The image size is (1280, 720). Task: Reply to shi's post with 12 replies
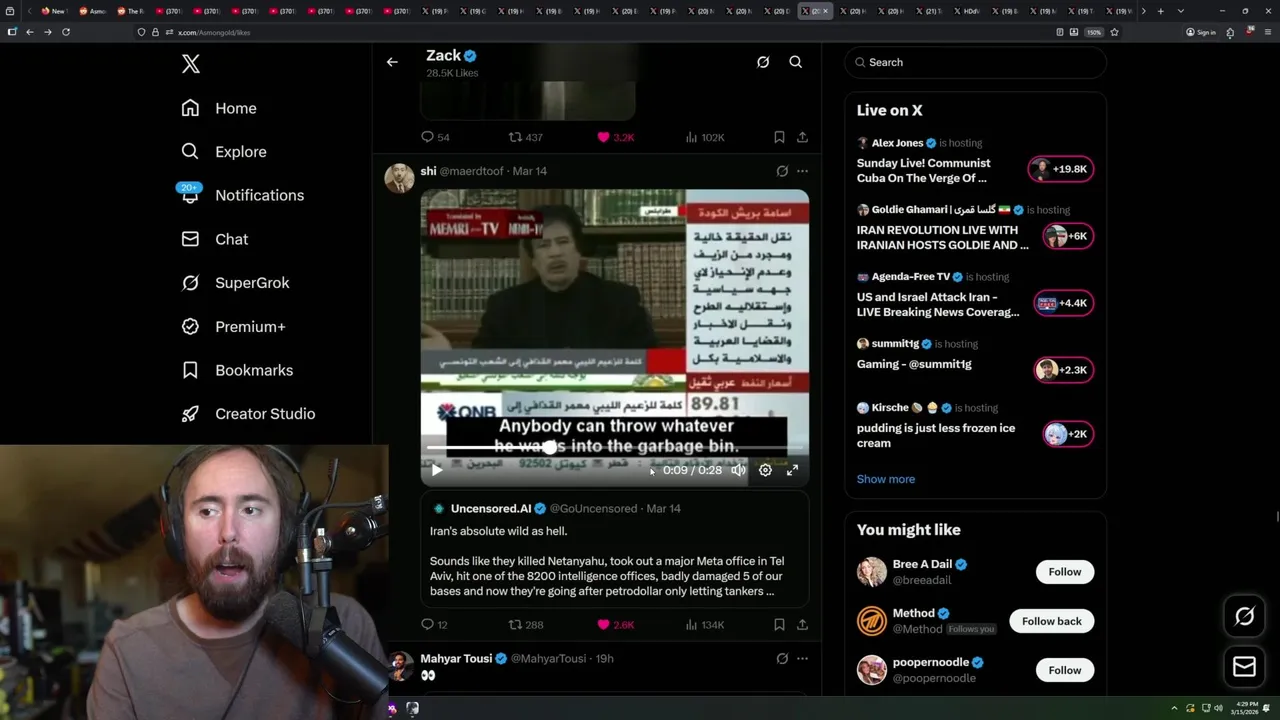(435, 624)
